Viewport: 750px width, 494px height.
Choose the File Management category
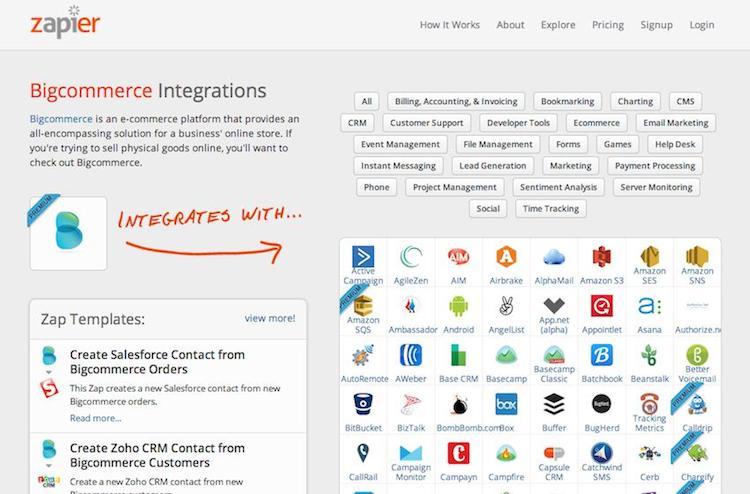pyautogui.click(x=498, y=144)
